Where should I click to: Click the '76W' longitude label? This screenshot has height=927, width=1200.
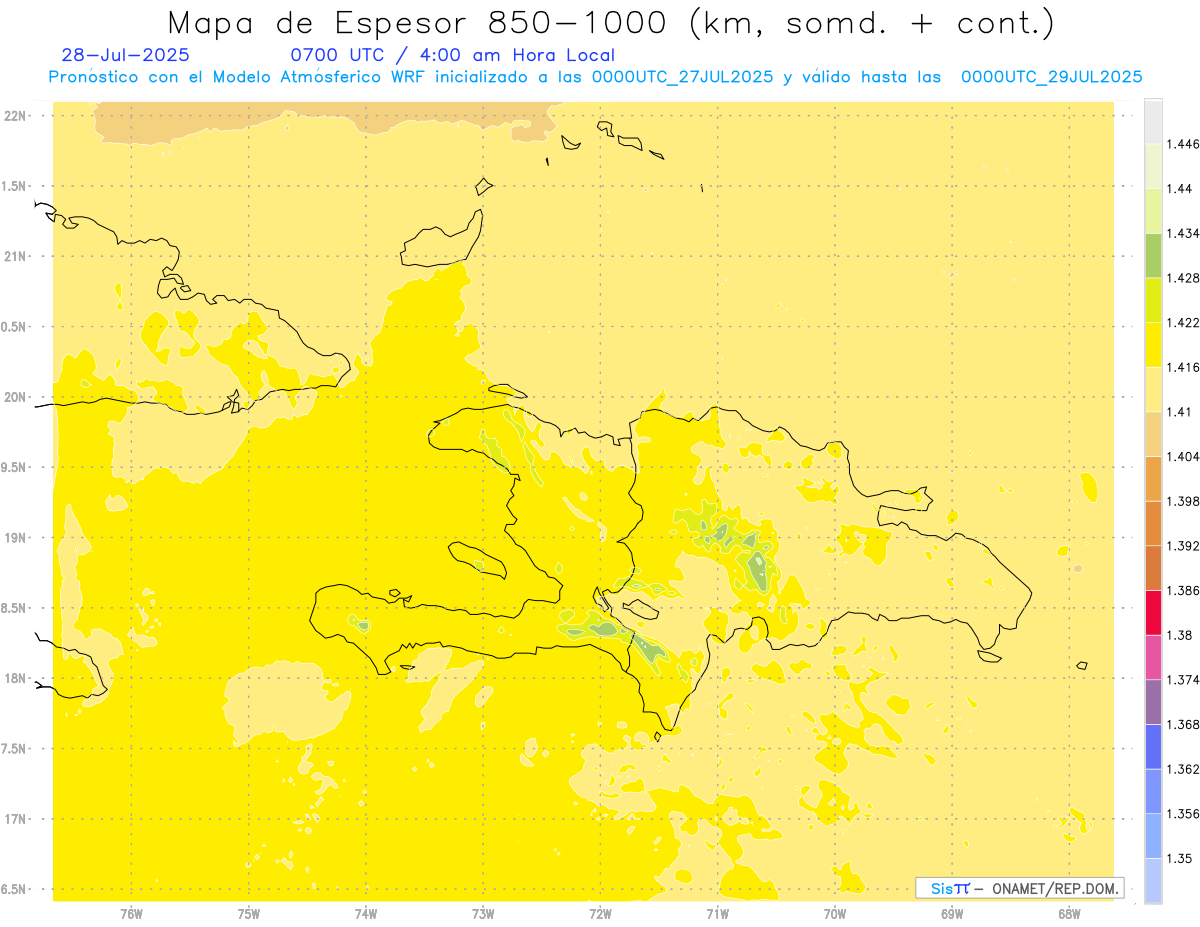[x=131, y=914]
